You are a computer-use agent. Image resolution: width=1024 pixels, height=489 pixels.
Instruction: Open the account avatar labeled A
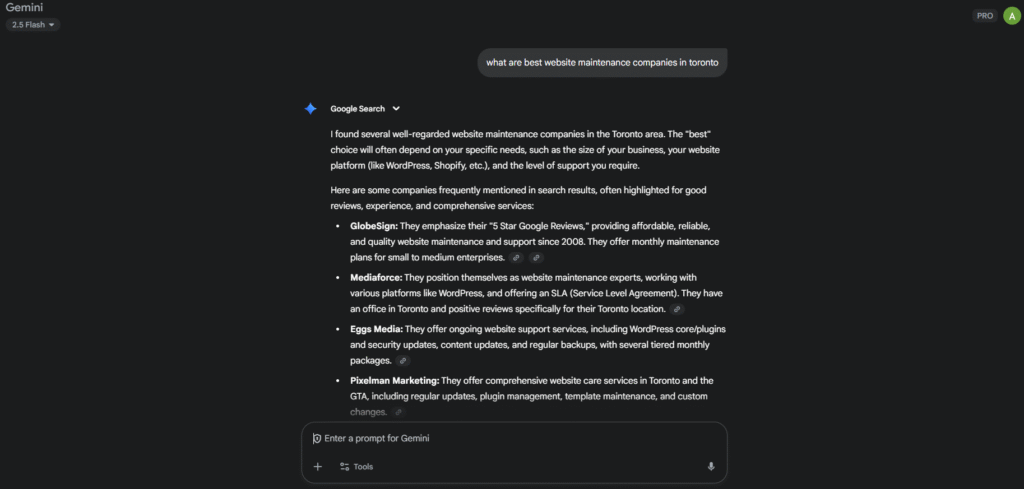point(1011,15)
